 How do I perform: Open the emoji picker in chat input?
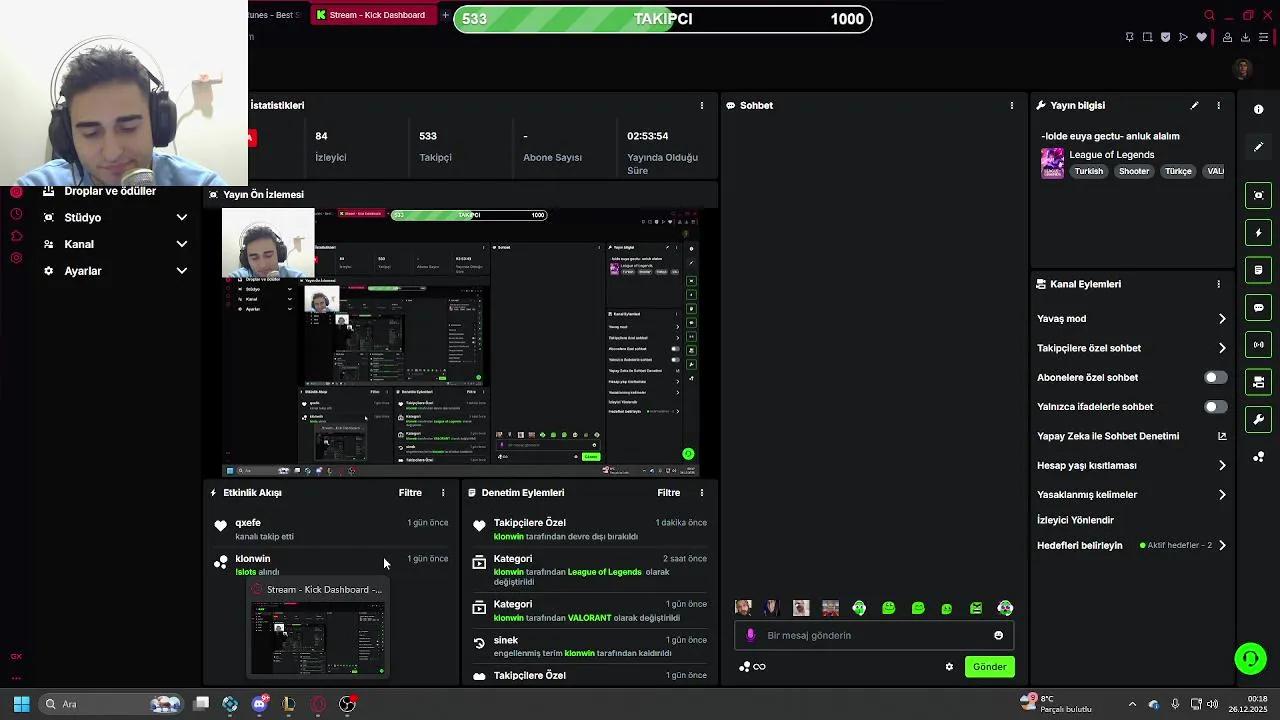(997, 634)
